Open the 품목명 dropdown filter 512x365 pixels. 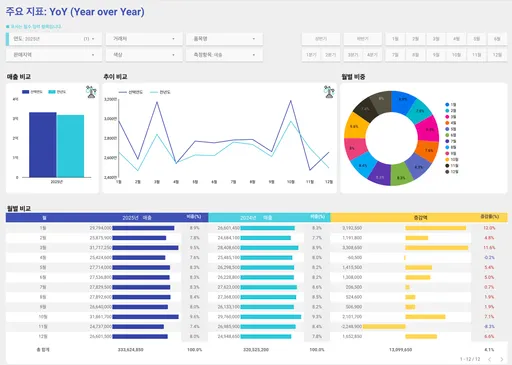click(x=224, y=39)
